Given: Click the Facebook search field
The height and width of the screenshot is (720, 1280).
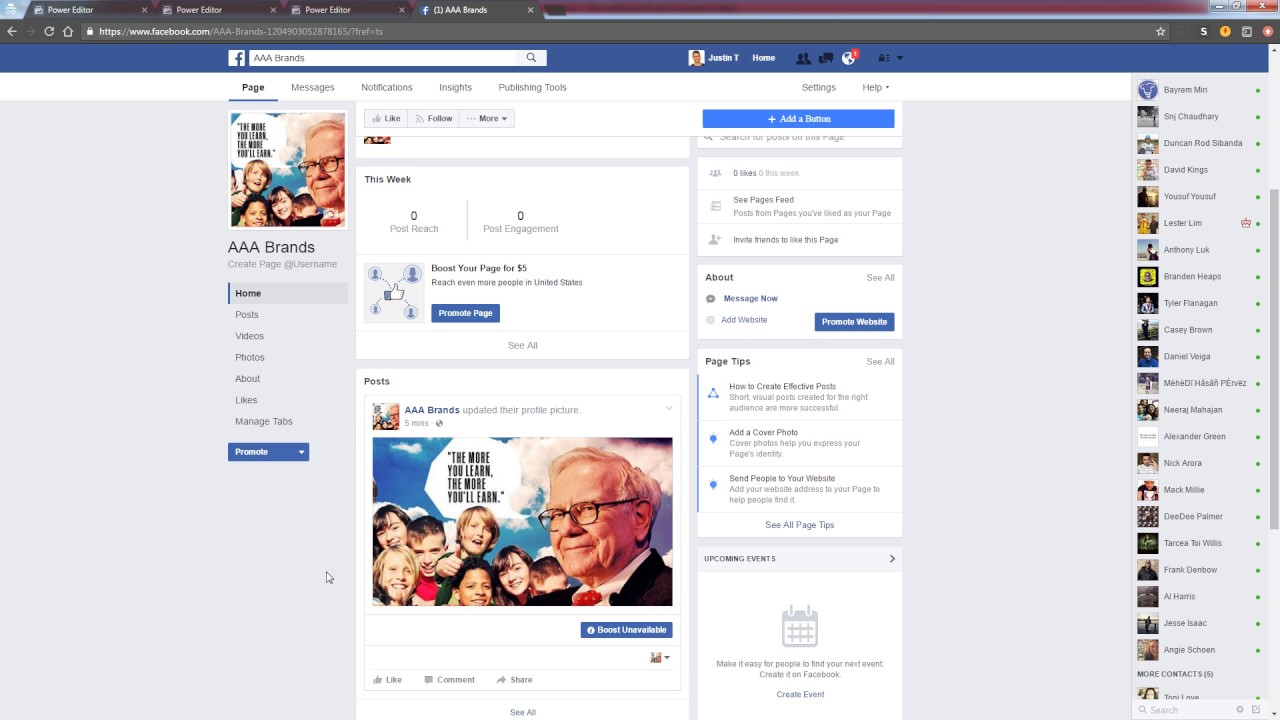Looking at the screenshot, I should (x=382, y=58).
